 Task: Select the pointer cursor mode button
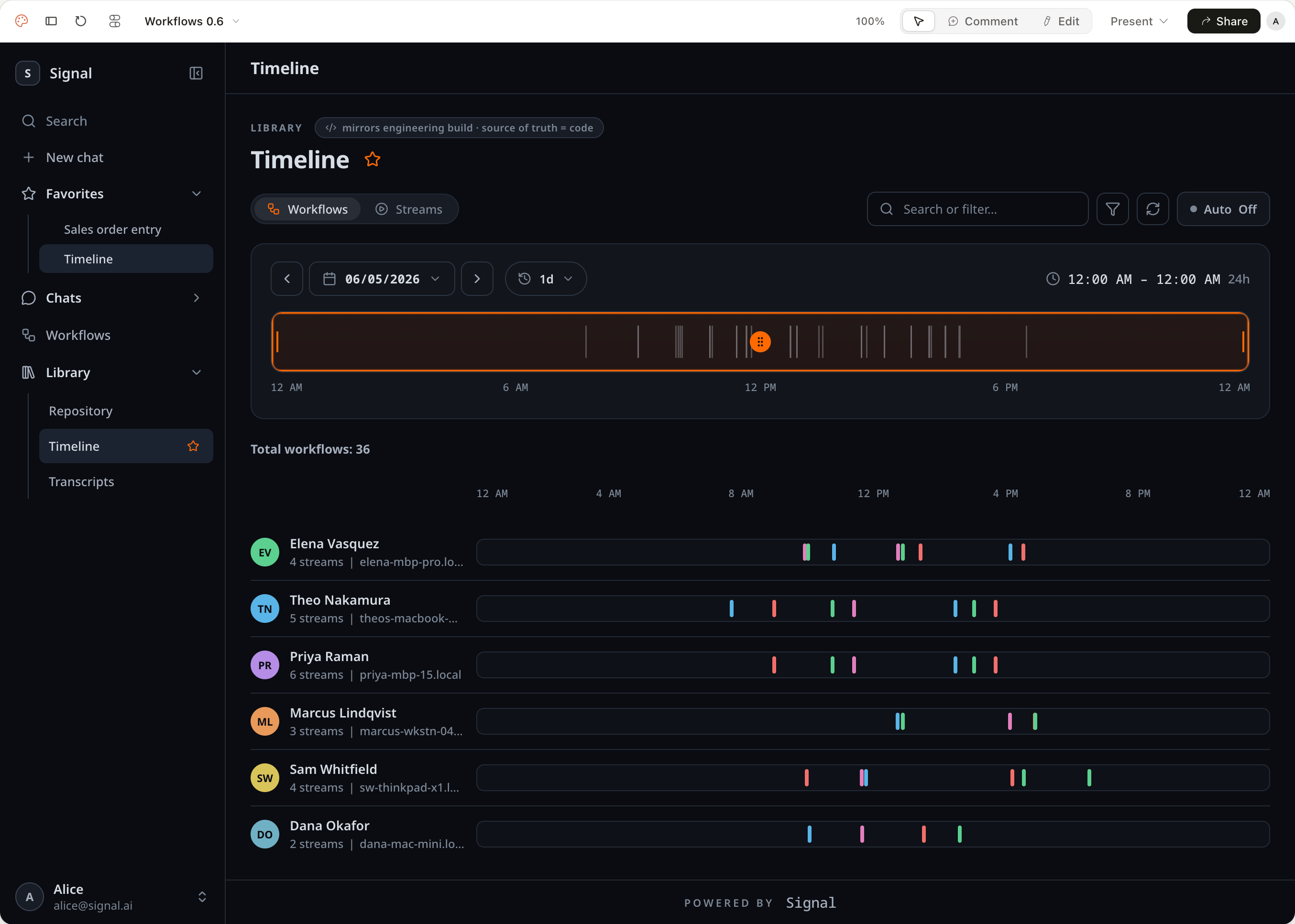(x=918, y=21)
